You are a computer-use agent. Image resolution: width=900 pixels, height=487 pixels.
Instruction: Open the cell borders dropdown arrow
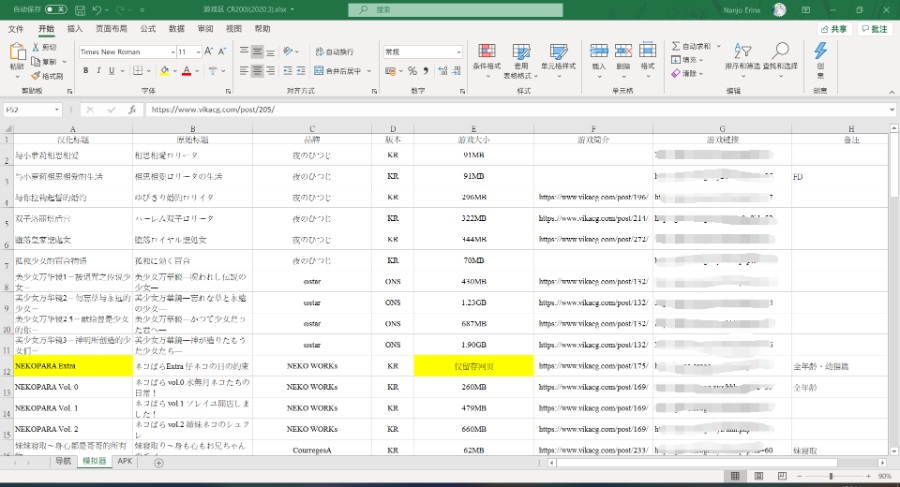(x=149, y=71)
